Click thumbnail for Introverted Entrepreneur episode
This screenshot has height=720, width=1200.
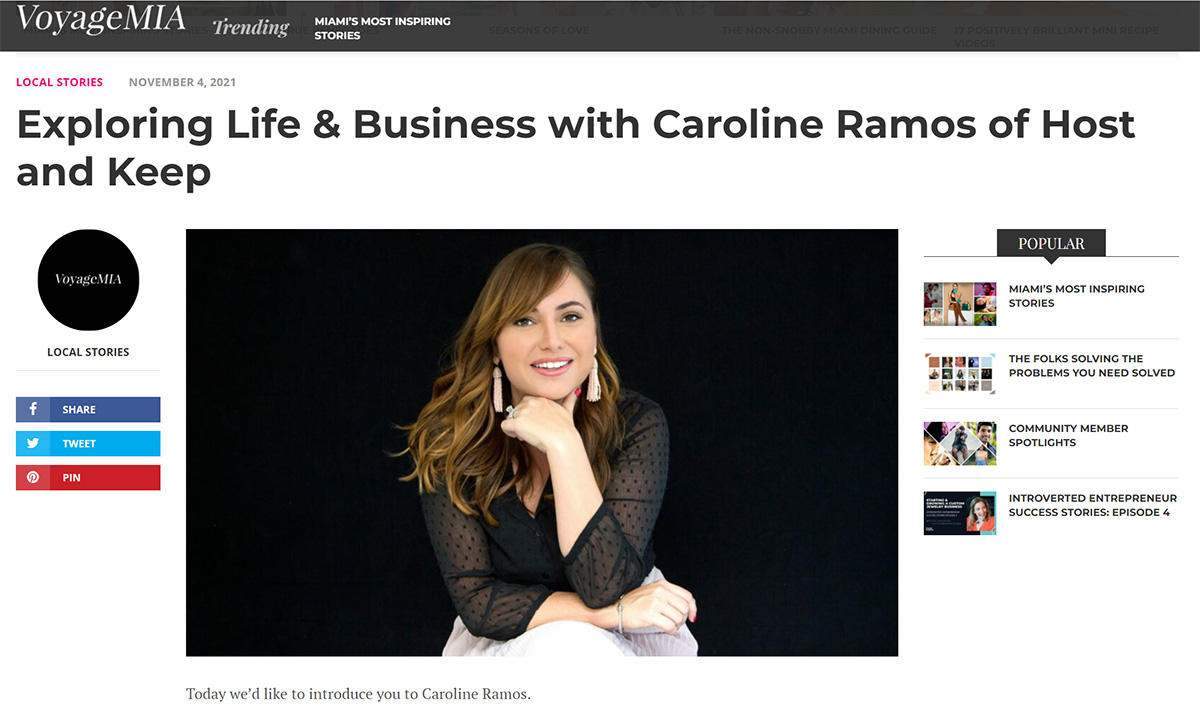pyautogui.click(x=960, y=513)
